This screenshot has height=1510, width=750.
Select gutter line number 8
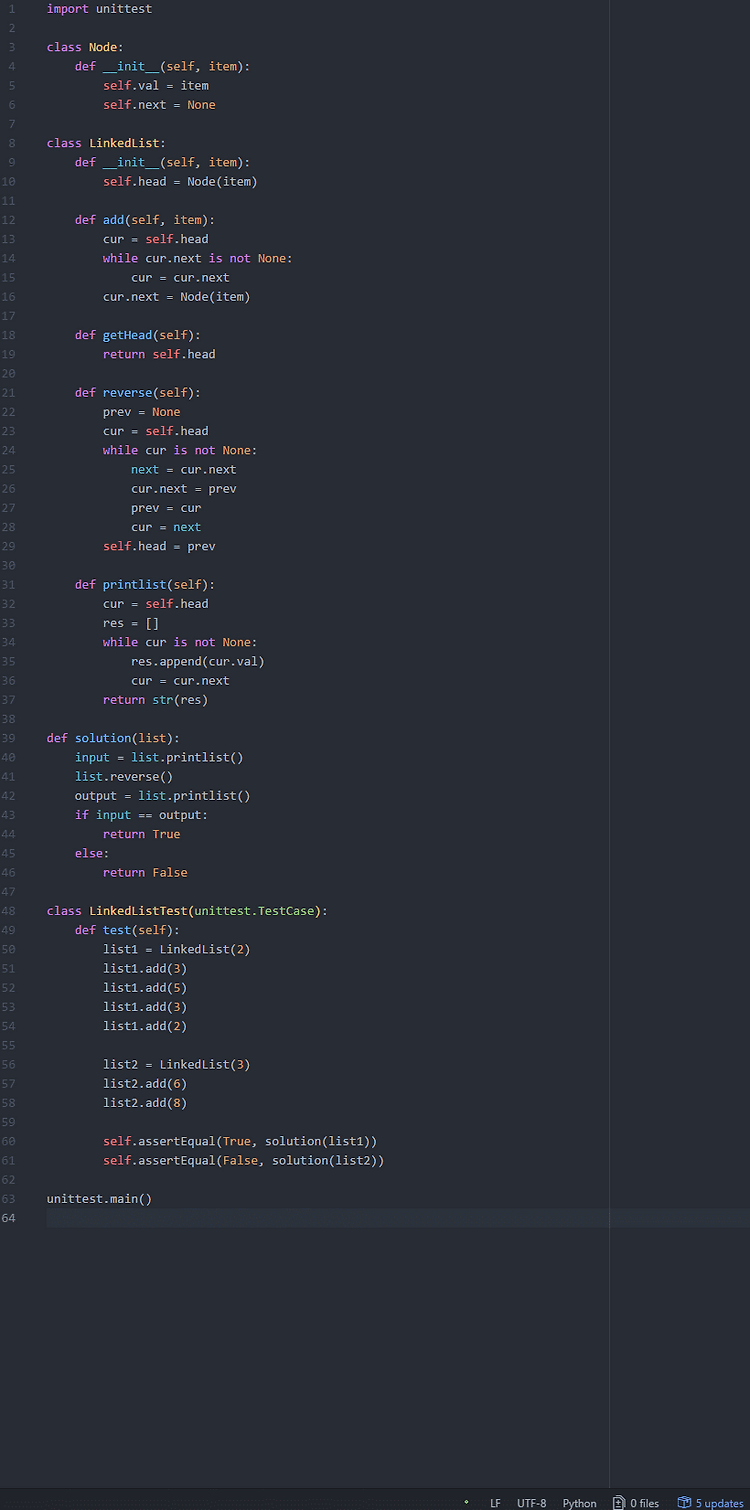[11, 143]
